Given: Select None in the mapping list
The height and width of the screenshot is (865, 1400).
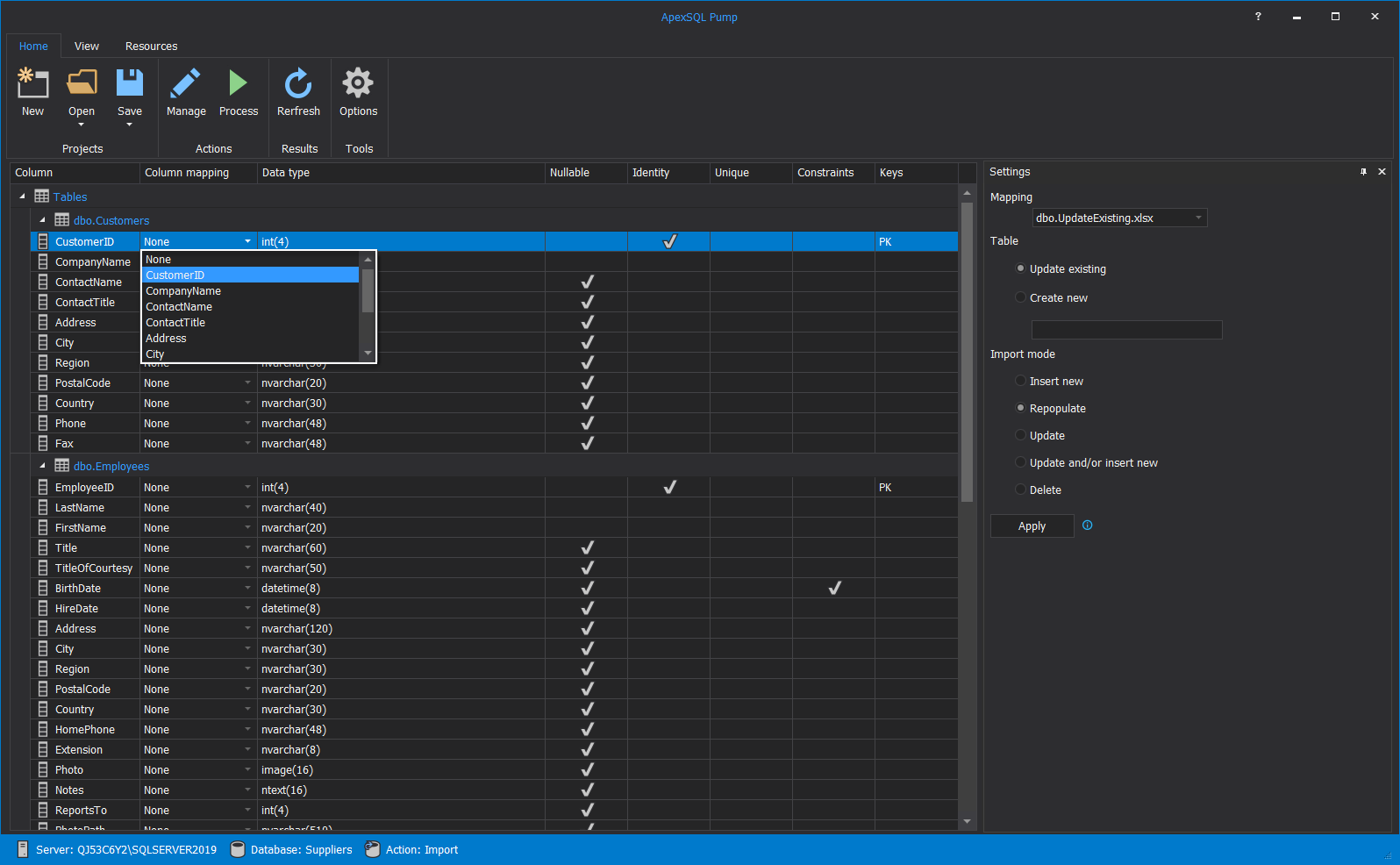Looking at the screenshot, I should click(251, 260).
